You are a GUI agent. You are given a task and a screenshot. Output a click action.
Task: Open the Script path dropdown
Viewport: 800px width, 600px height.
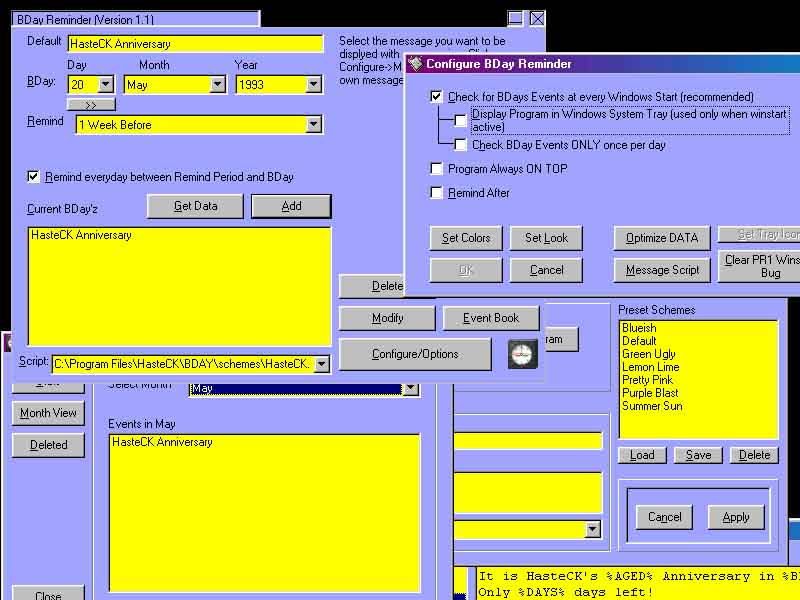[322, 364]
